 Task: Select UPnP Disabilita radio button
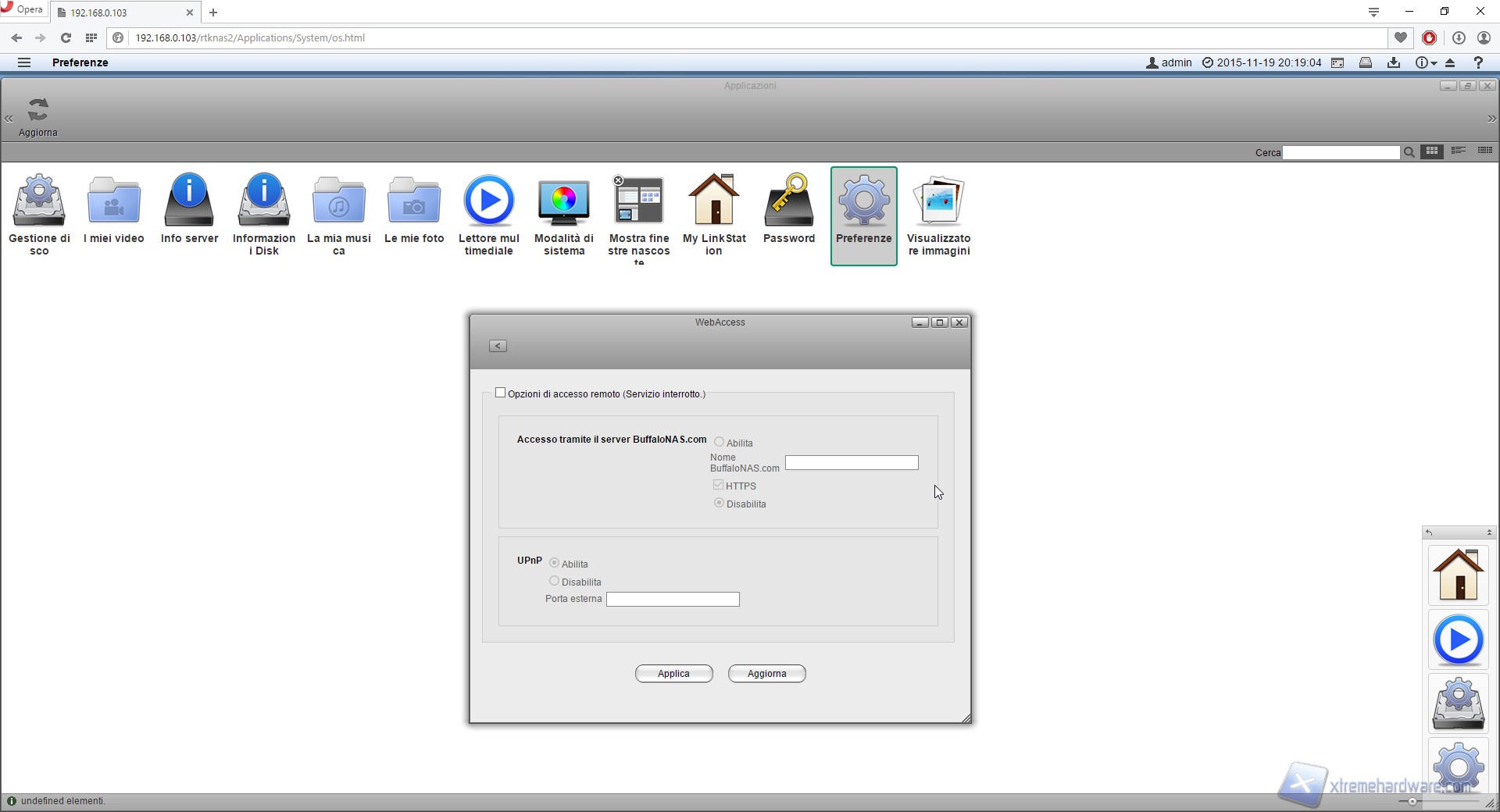555,581
